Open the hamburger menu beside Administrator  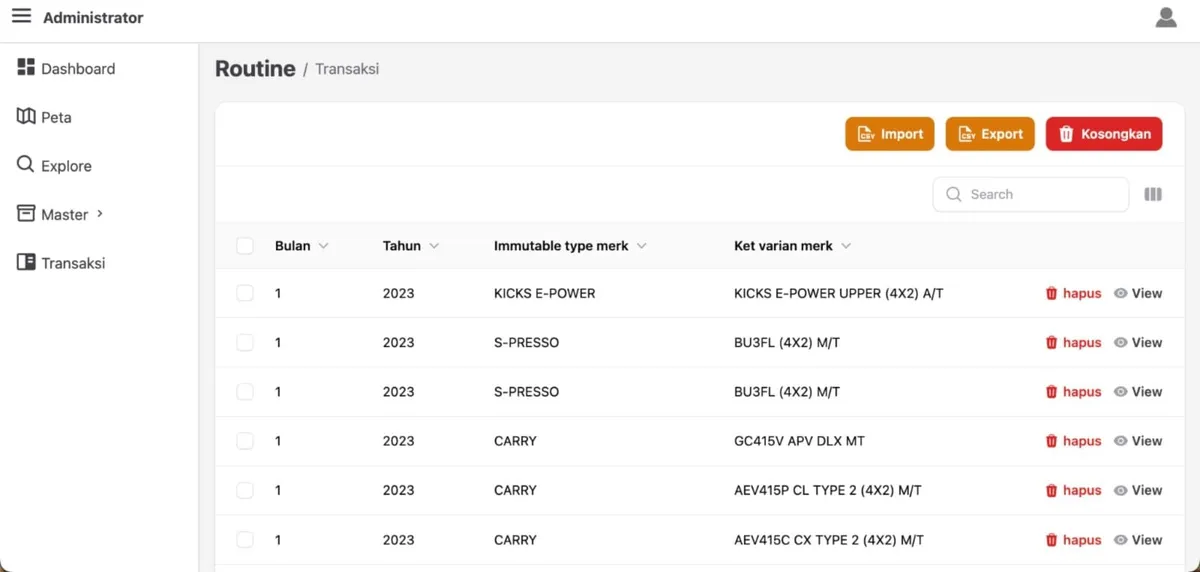coord(21,17)
